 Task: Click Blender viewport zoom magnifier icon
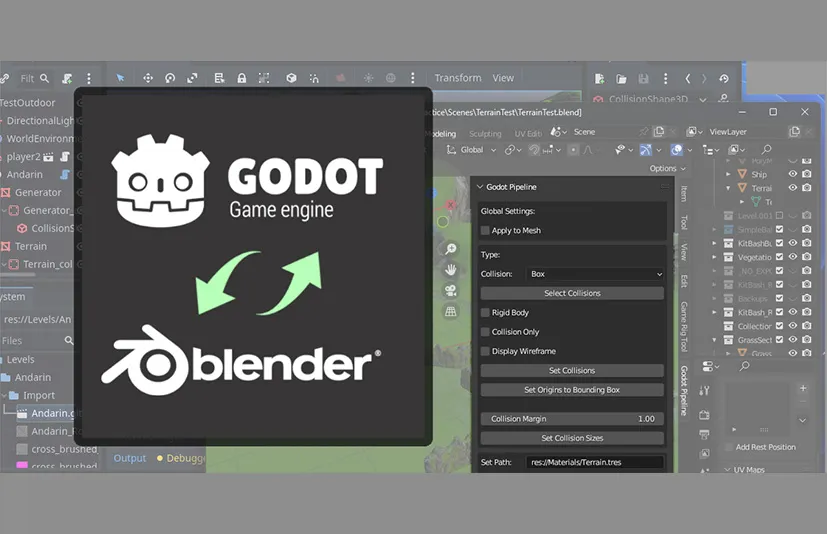[450, 249]
